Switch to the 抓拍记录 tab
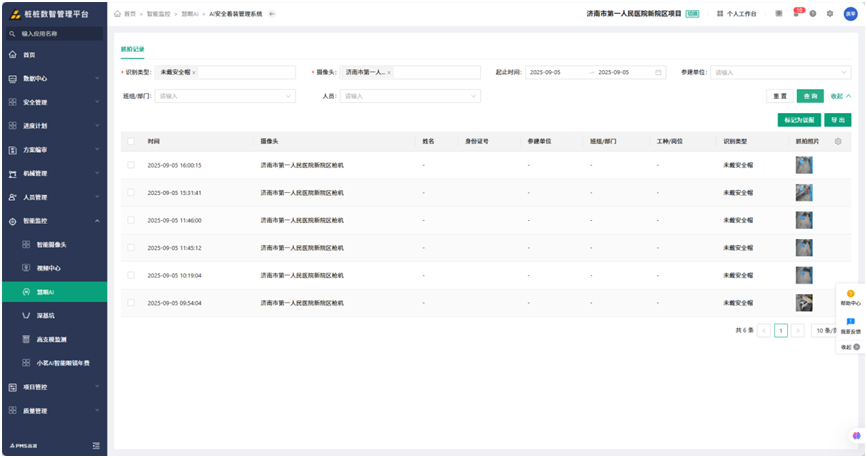Image resolution: width=867 pixels, height=458 pixels. pos(131,48)
